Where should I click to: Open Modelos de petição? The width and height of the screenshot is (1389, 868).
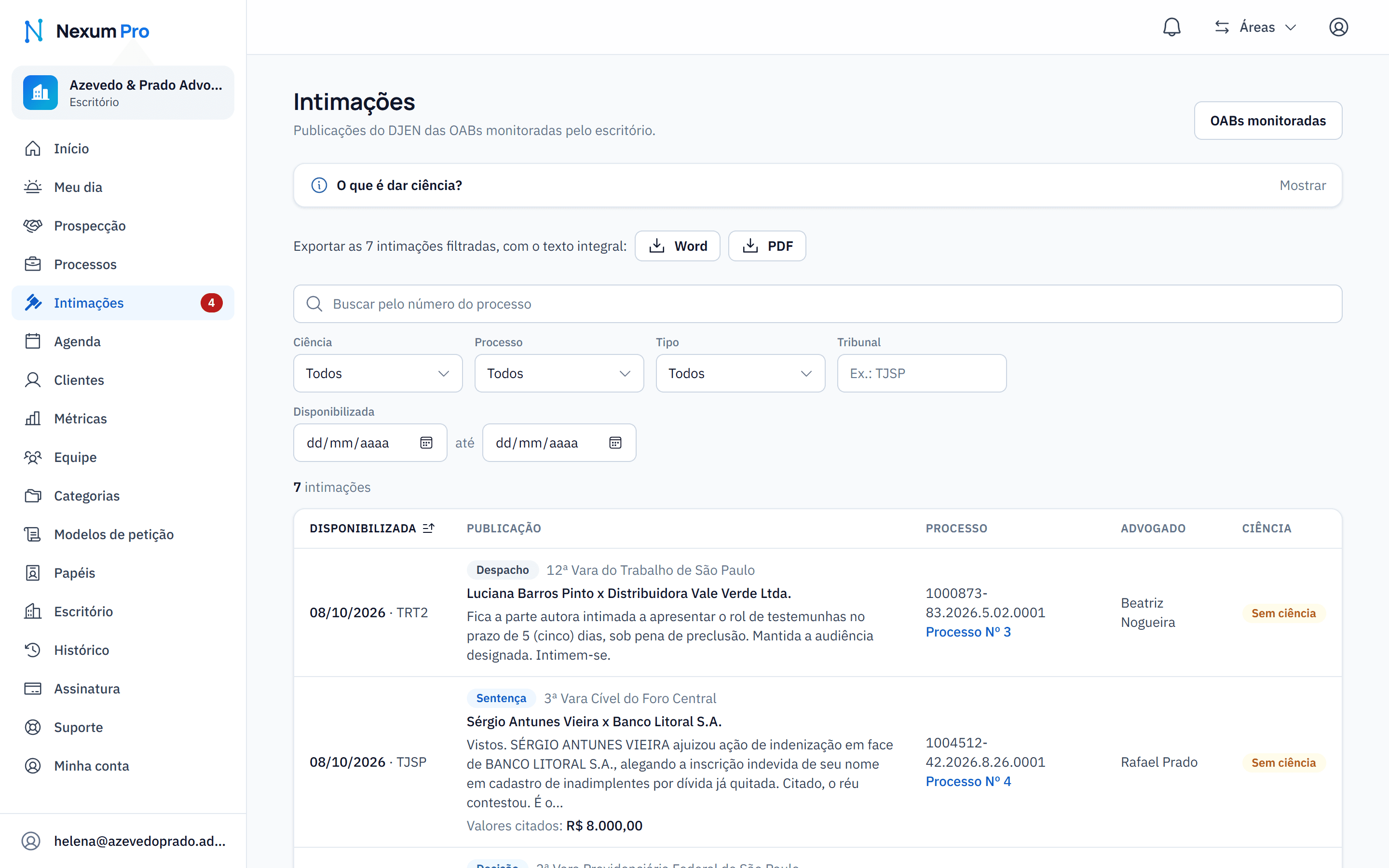click(123, 534)
